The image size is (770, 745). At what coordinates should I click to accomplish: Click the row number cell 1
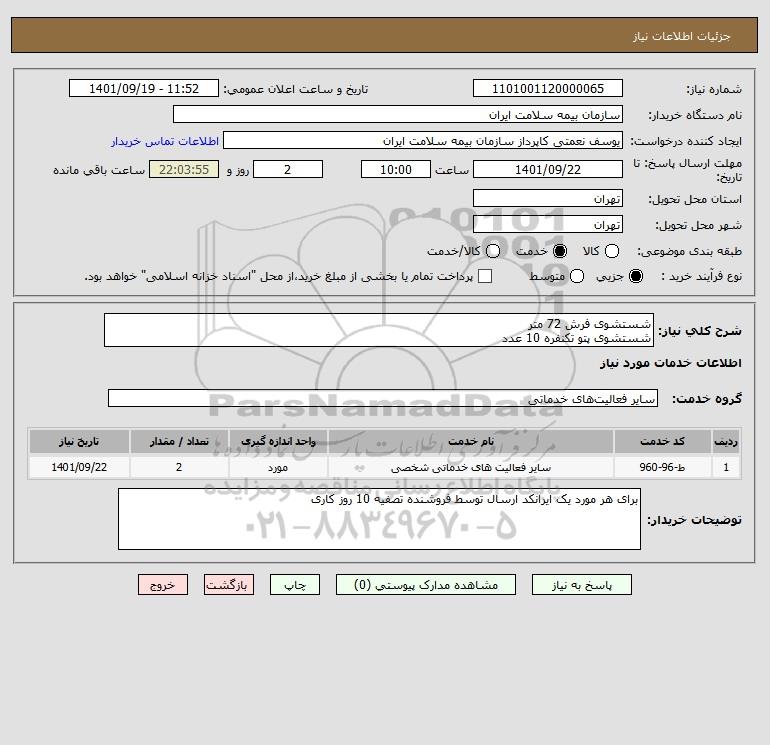coord(726,467)
